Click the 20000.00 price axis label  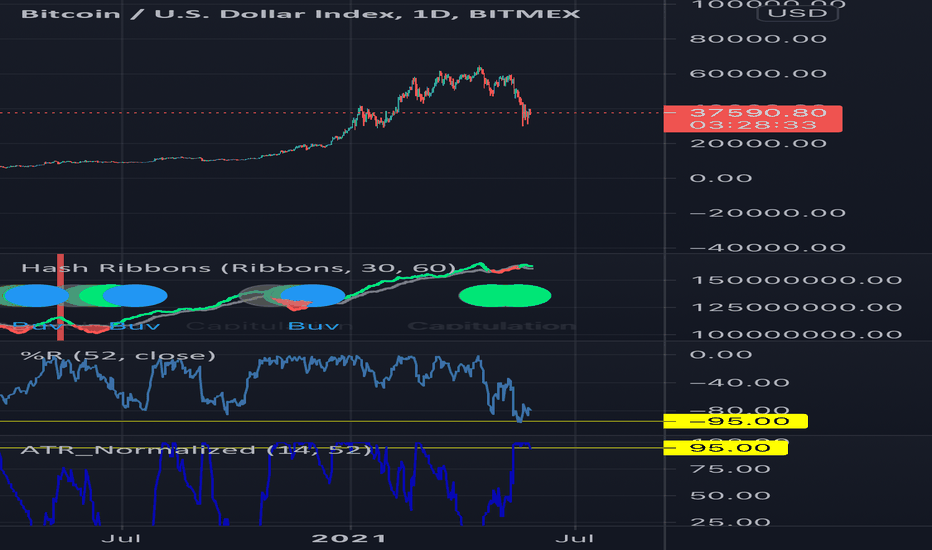tap(758, 143)
